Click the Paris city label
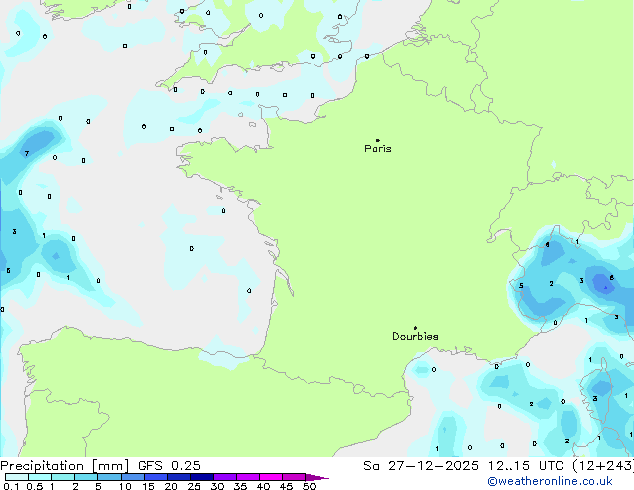Image resolution: width=634 pixels, height=490 pixels. (x=378, y=148)
